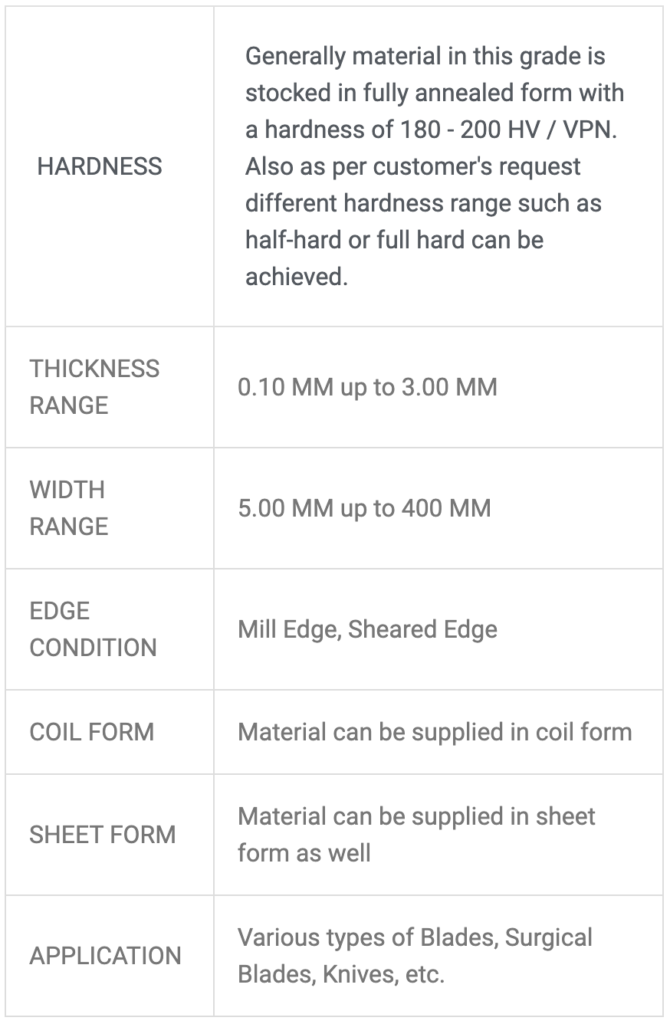670x1024 pixels.
Task: Select the Mill Edge, Sheared Edge text
Action: point(367,630)
